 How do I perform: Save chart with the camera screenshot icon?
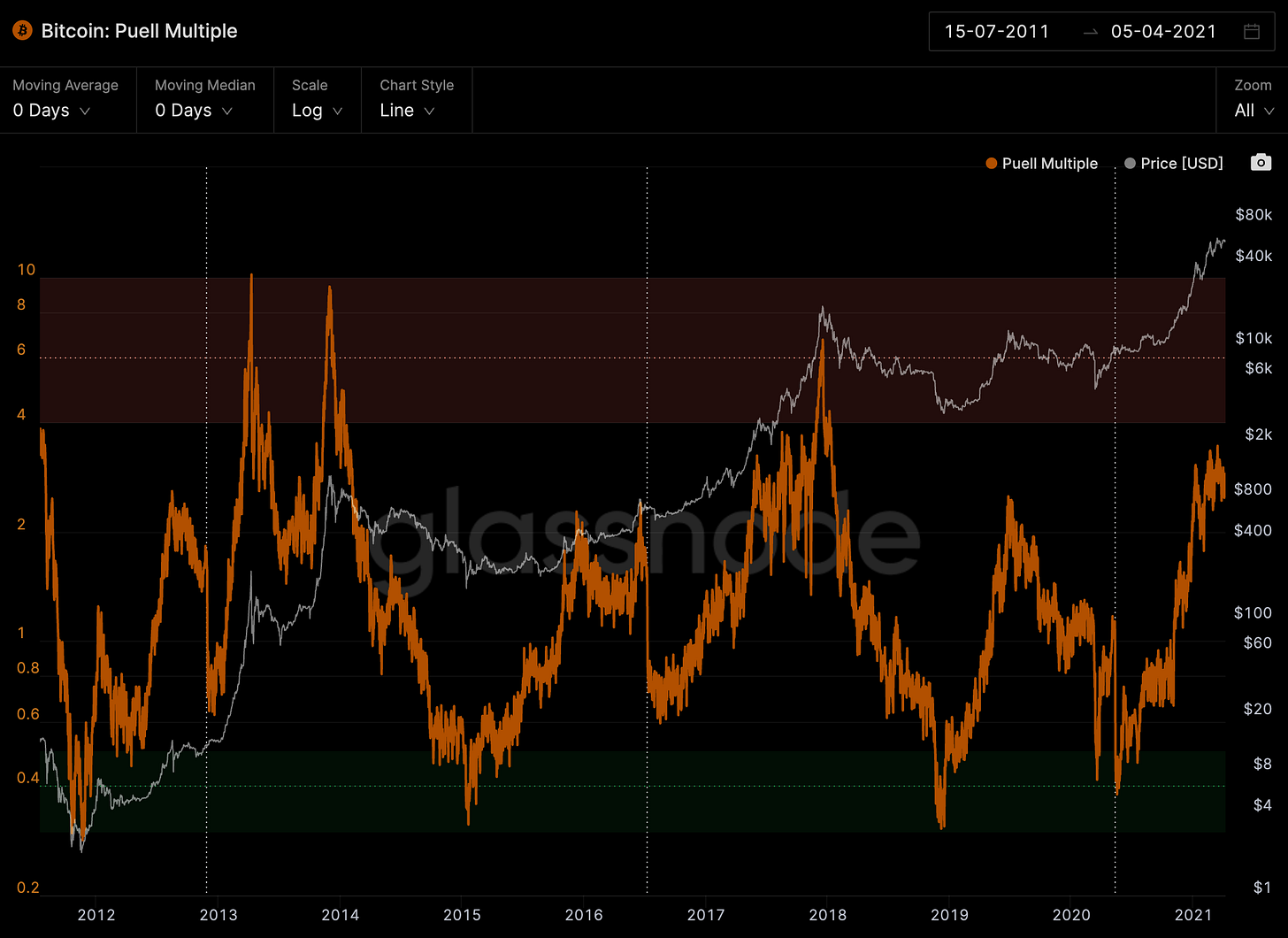click(x=1261, y=162)
